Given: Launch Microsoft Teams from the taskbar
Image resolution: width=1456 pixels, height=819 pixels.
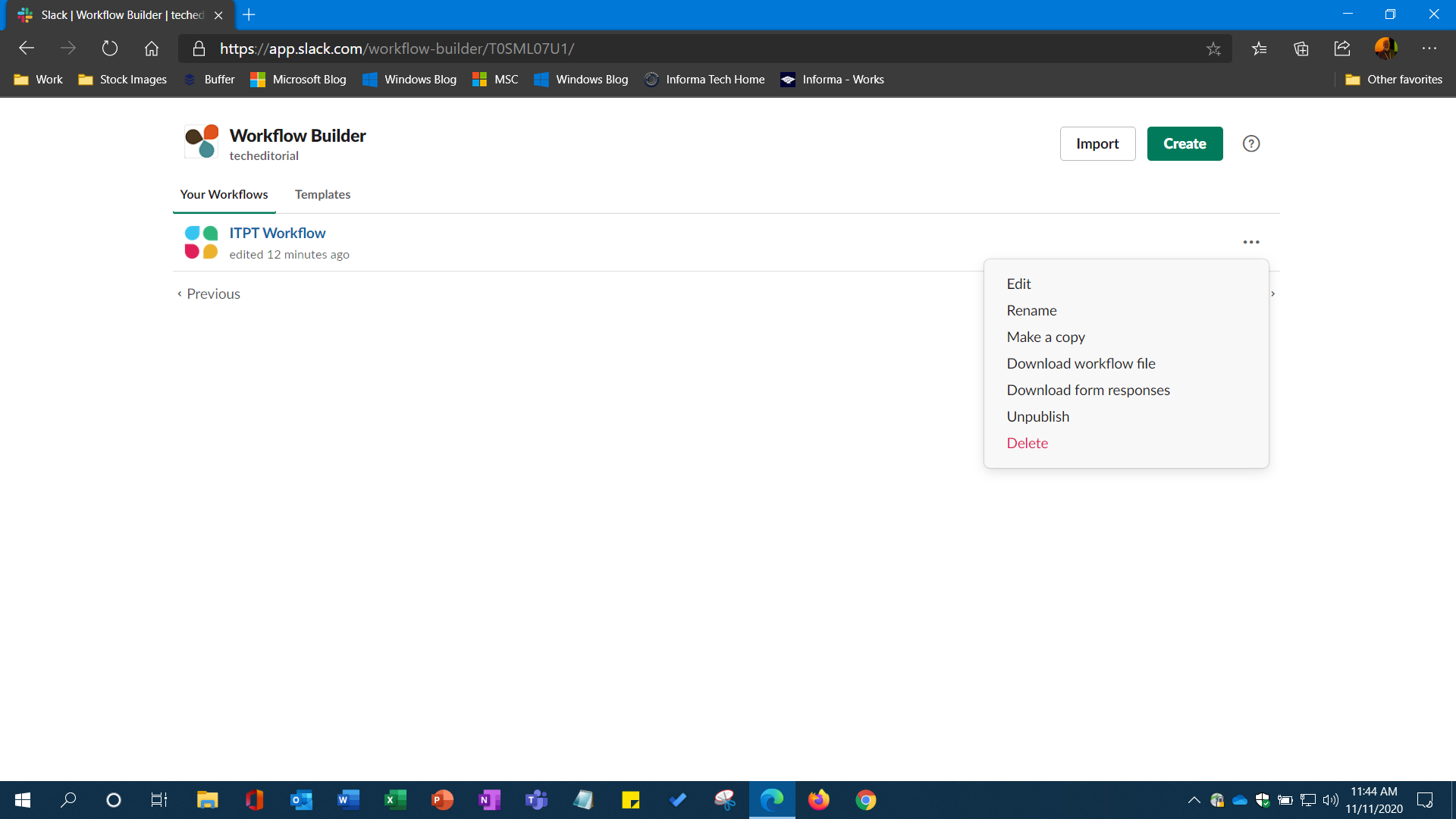Looking at the screenshot, I should click(536, 800).
